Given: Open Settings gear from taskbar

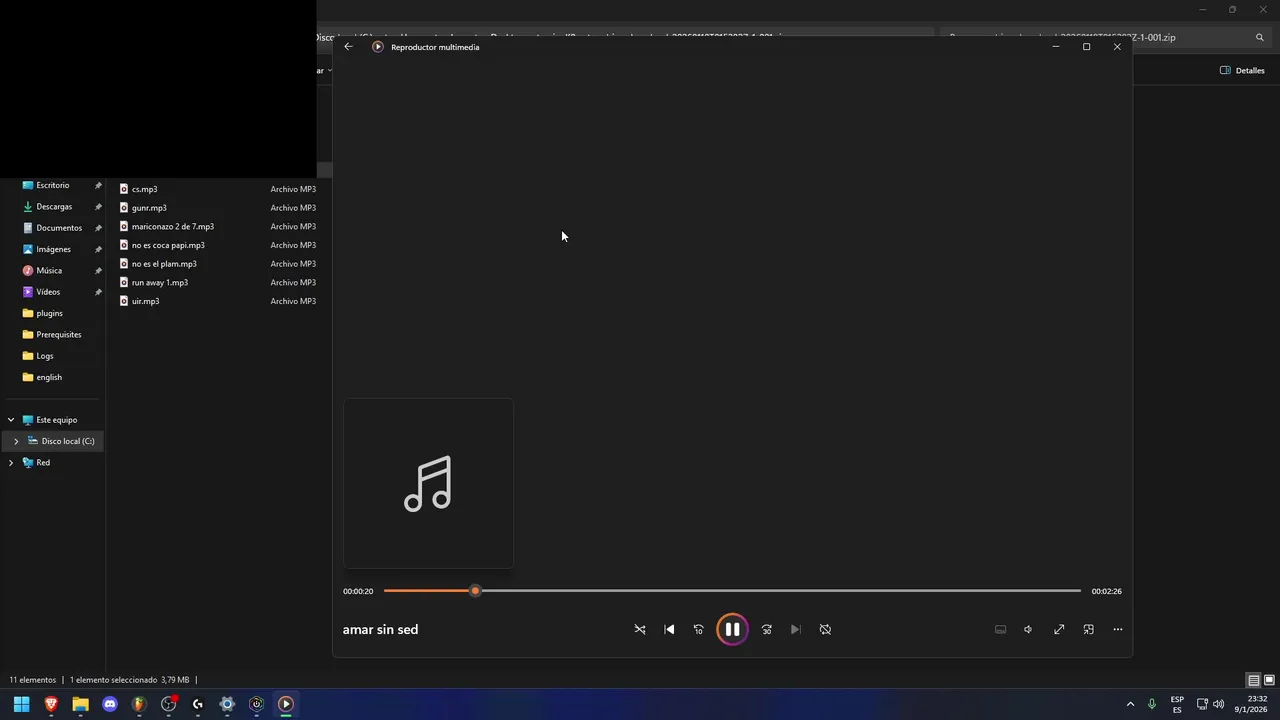Looking at the screenshot, I should click(x=227, y=704).
